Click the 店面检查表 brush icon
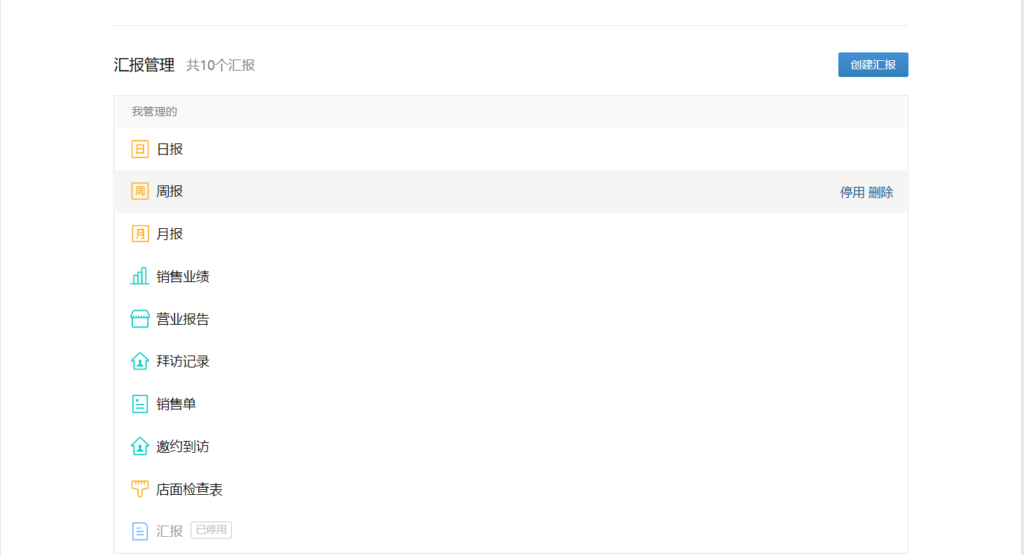1024x555 pixels. [140, 488]
